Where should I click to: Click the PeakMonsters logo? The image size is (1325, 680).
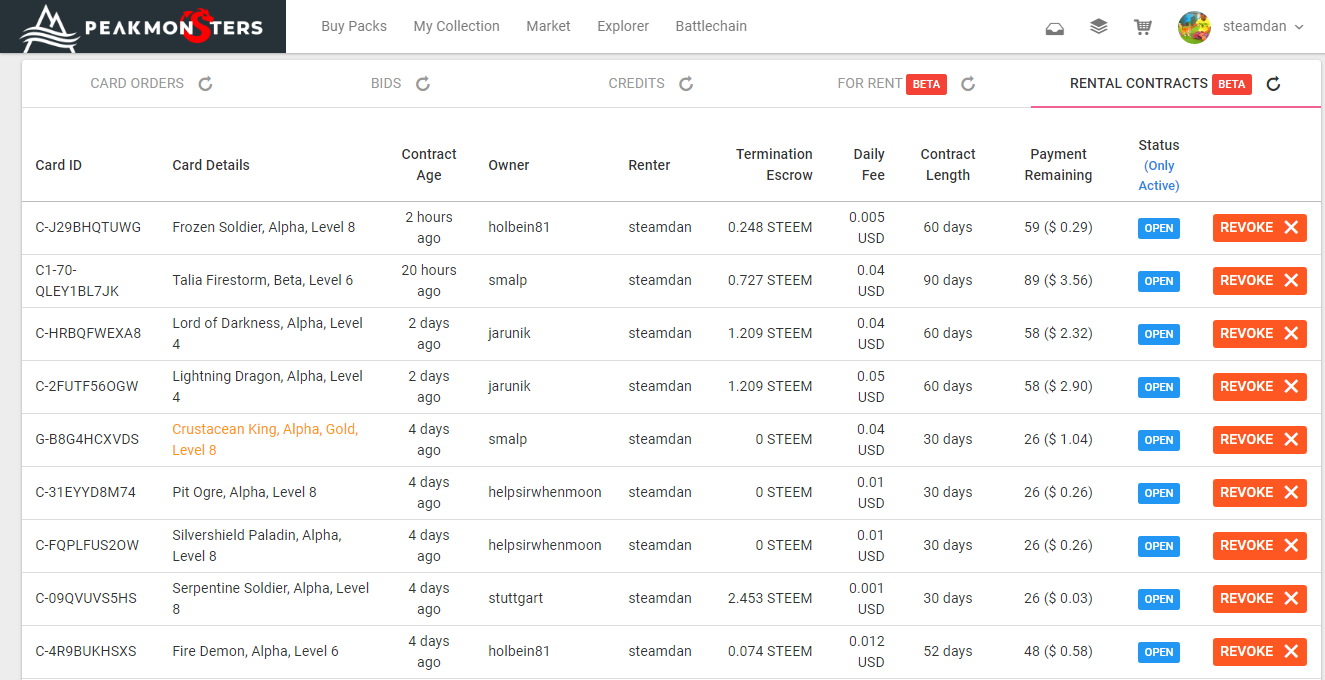[143, 27]
